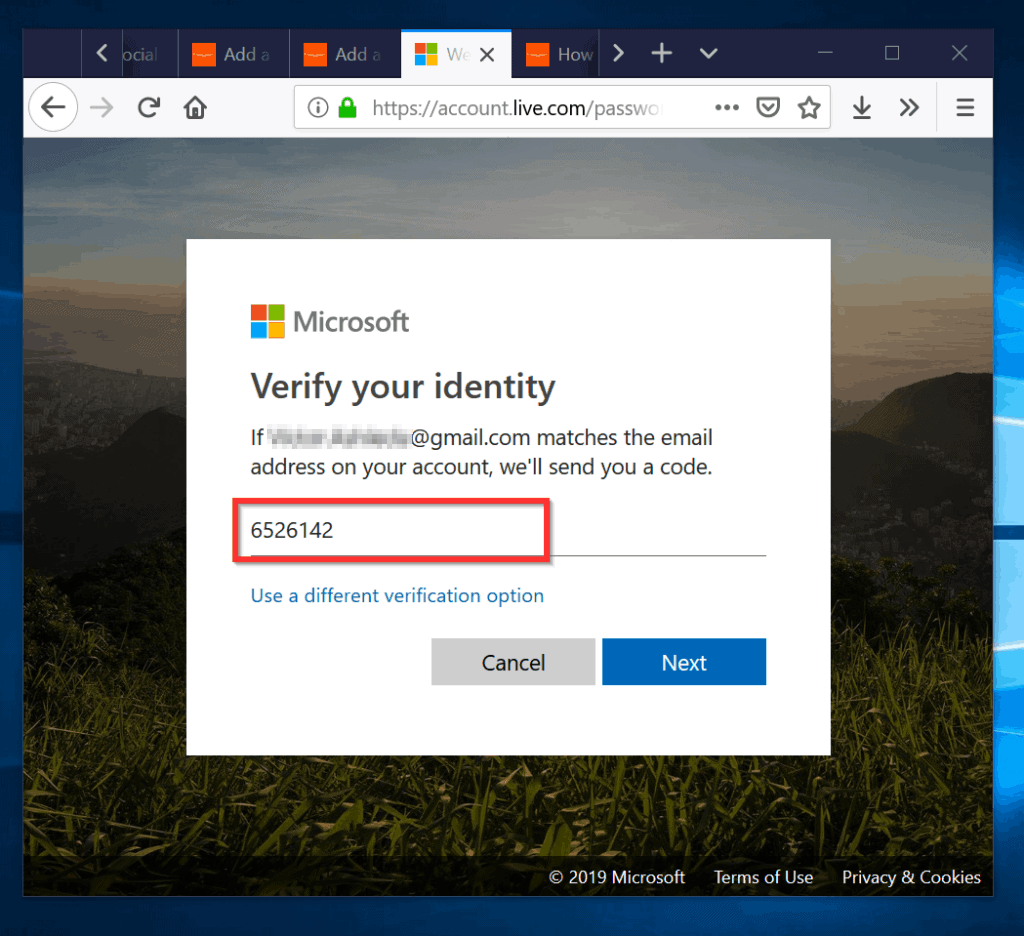Open the Terms of Use link

pos(763,877)
